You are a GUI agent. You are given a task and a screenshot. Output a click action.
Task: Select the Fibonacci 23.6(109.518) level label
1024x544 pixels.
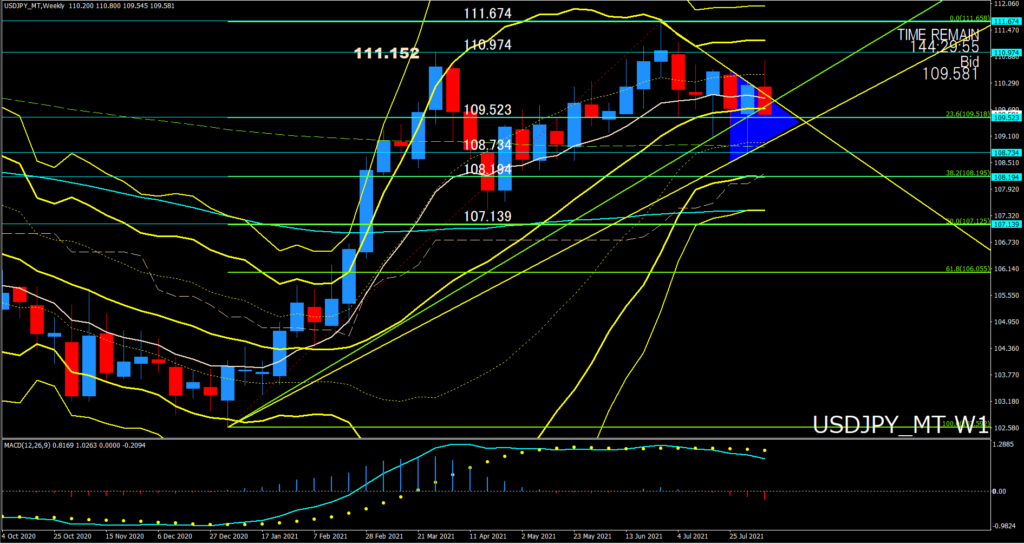point(968,114)
